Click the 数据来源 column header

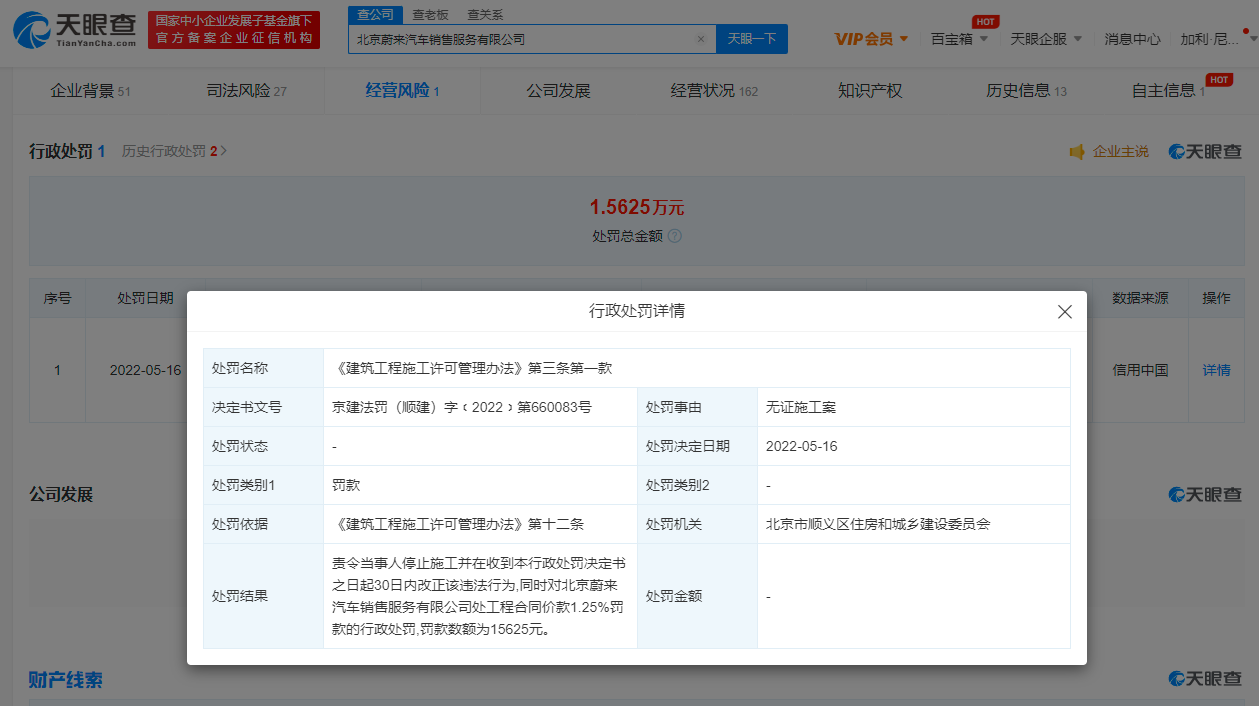point(1140,298)
